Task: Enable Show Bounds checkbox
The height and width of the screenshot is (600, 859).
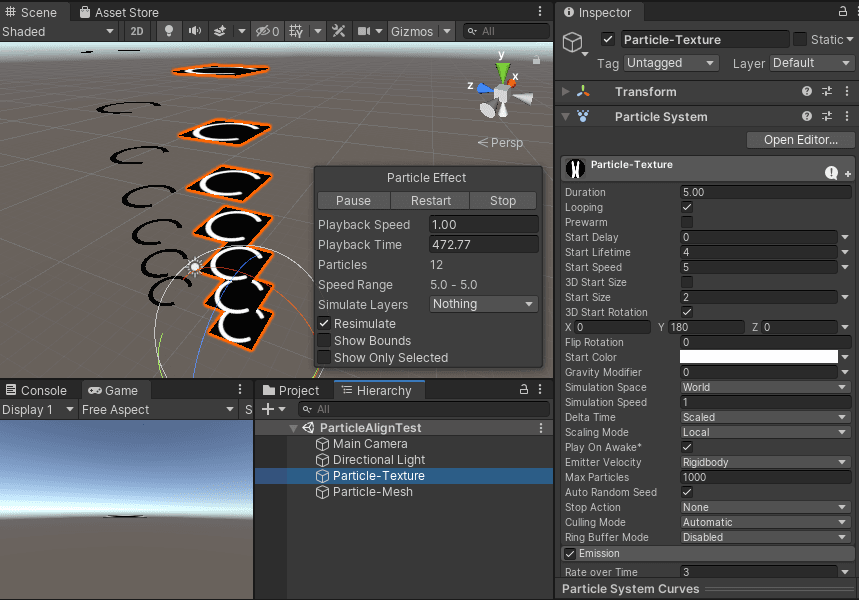Action: pyautogui.click(x=324, y=340)
